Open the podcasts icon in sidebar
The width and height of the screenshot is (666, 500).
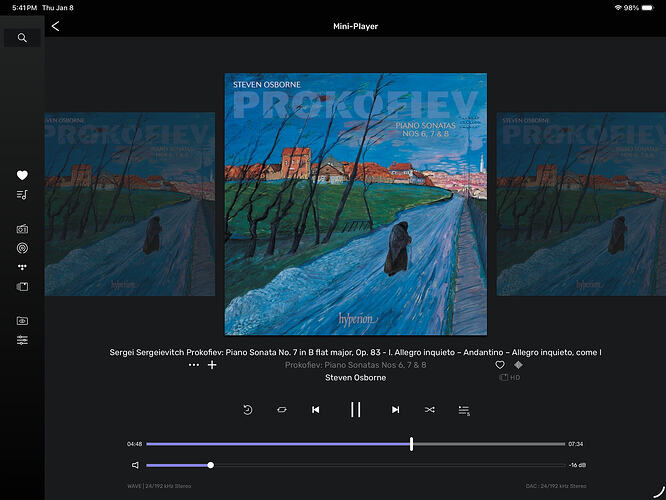pos(22,248)
